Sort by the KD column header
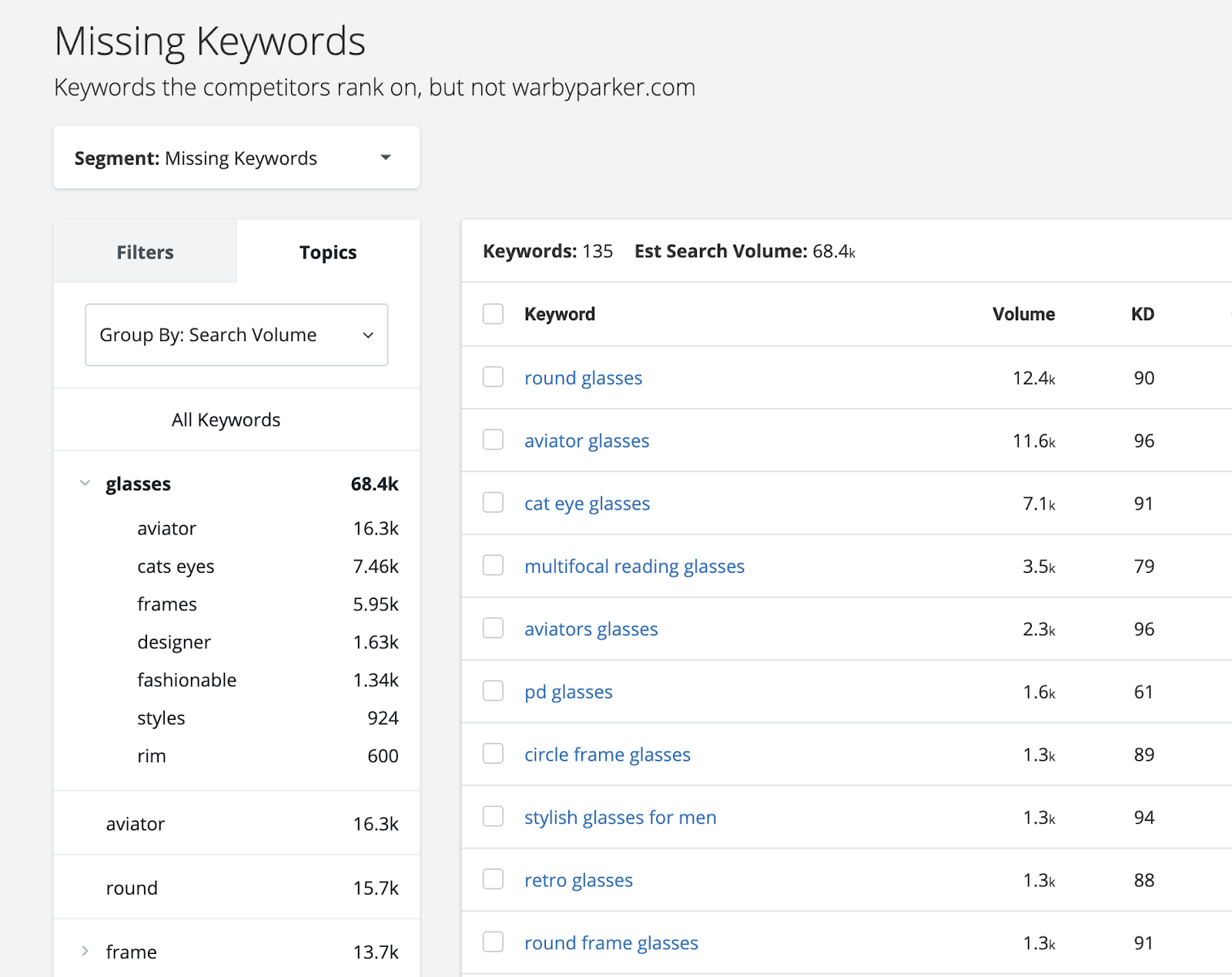This screenshot has width=1232, height=977. coord(1142,314)
